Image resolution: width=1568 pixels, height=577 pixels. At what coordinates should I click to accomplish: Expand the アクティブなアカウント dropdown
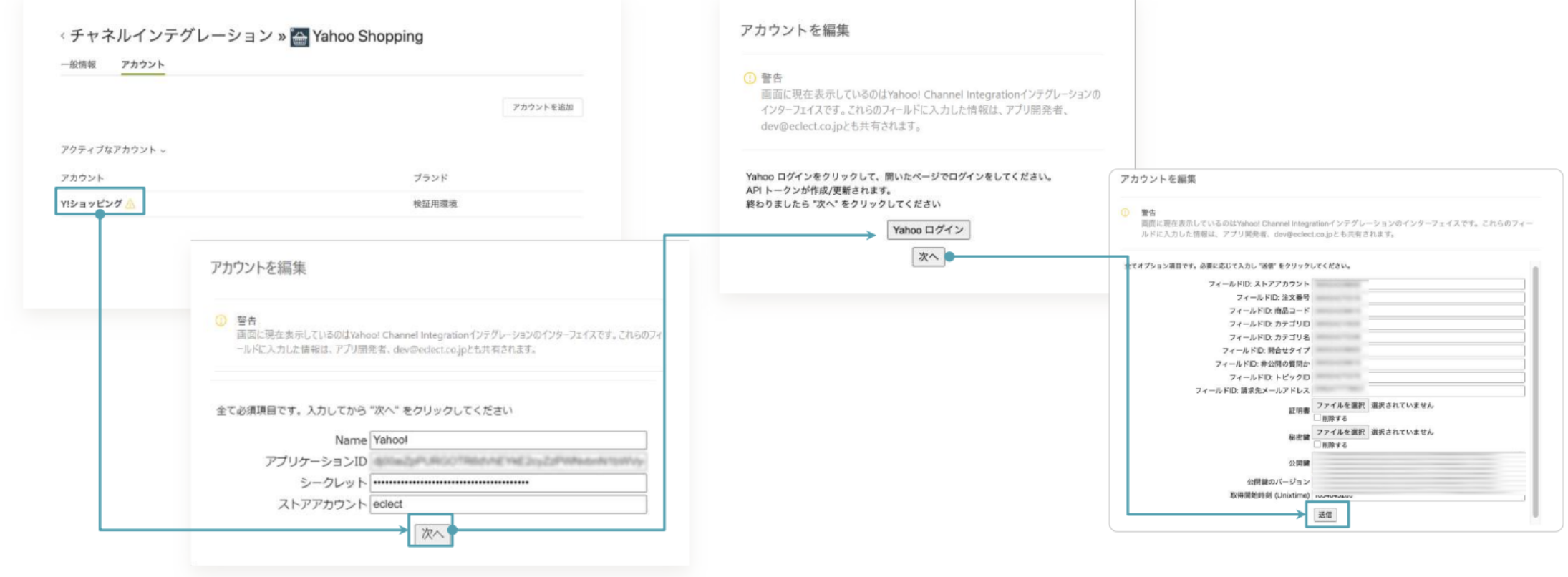click(x=113, y=150)
